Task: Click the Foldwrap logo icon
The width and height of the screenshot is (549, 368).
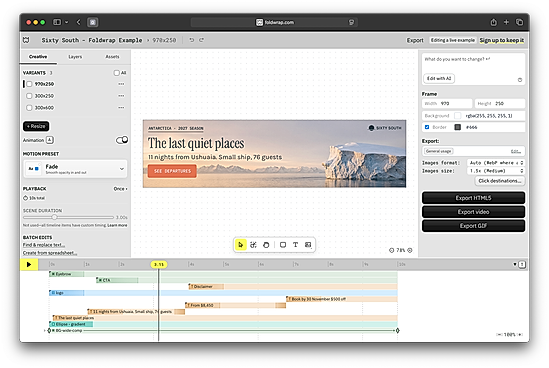Action: (x=26, y=40)
